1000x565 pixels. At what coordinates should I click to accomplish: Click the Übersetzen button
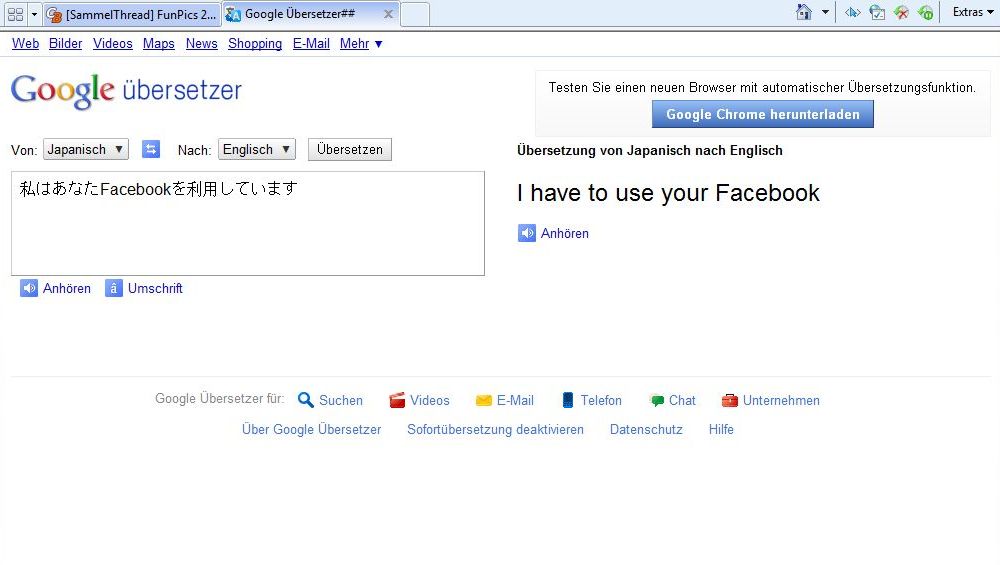pos(349,149)
